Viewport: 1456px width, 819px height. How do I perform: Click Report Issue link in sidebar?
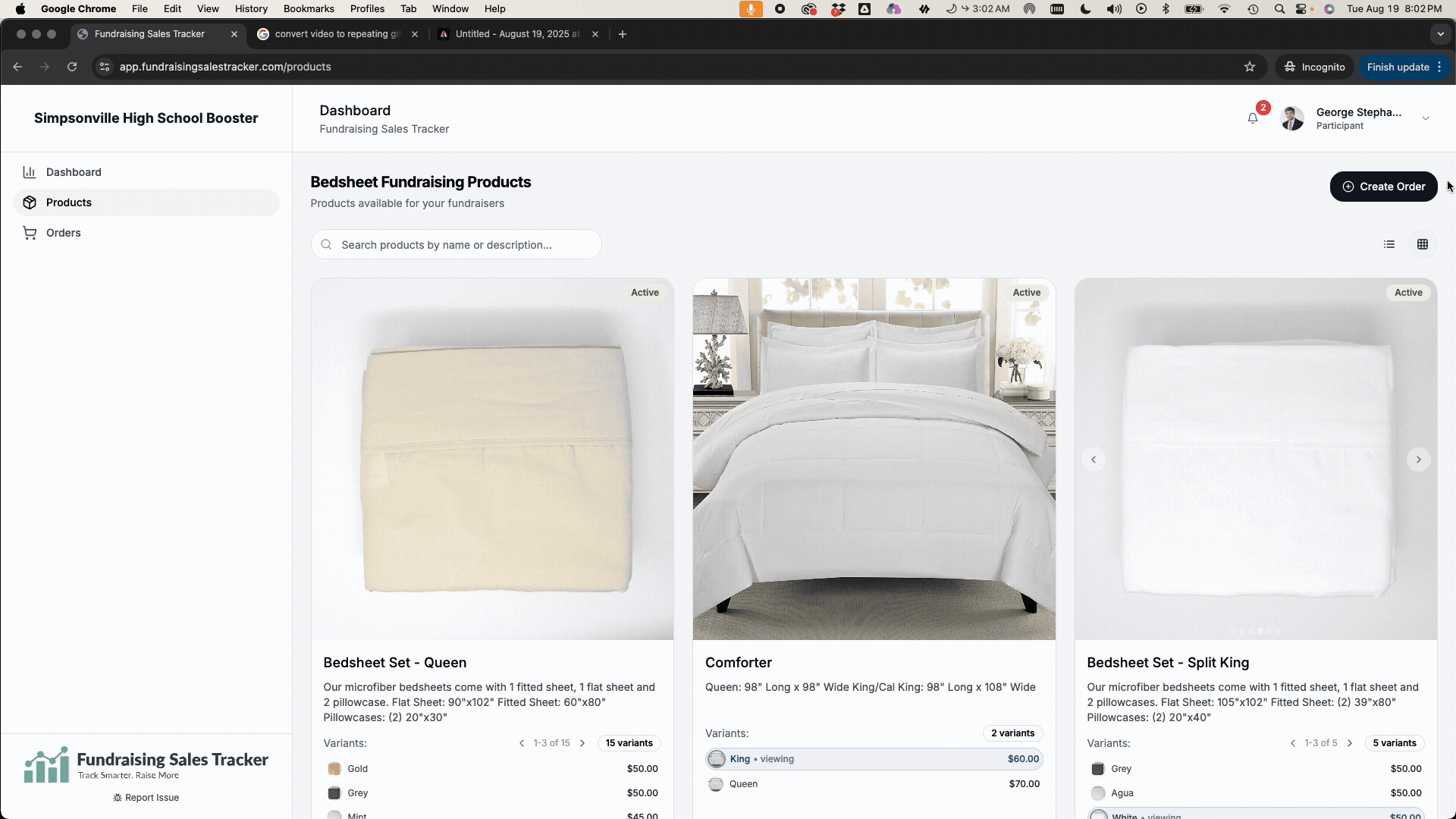(146, 798)
